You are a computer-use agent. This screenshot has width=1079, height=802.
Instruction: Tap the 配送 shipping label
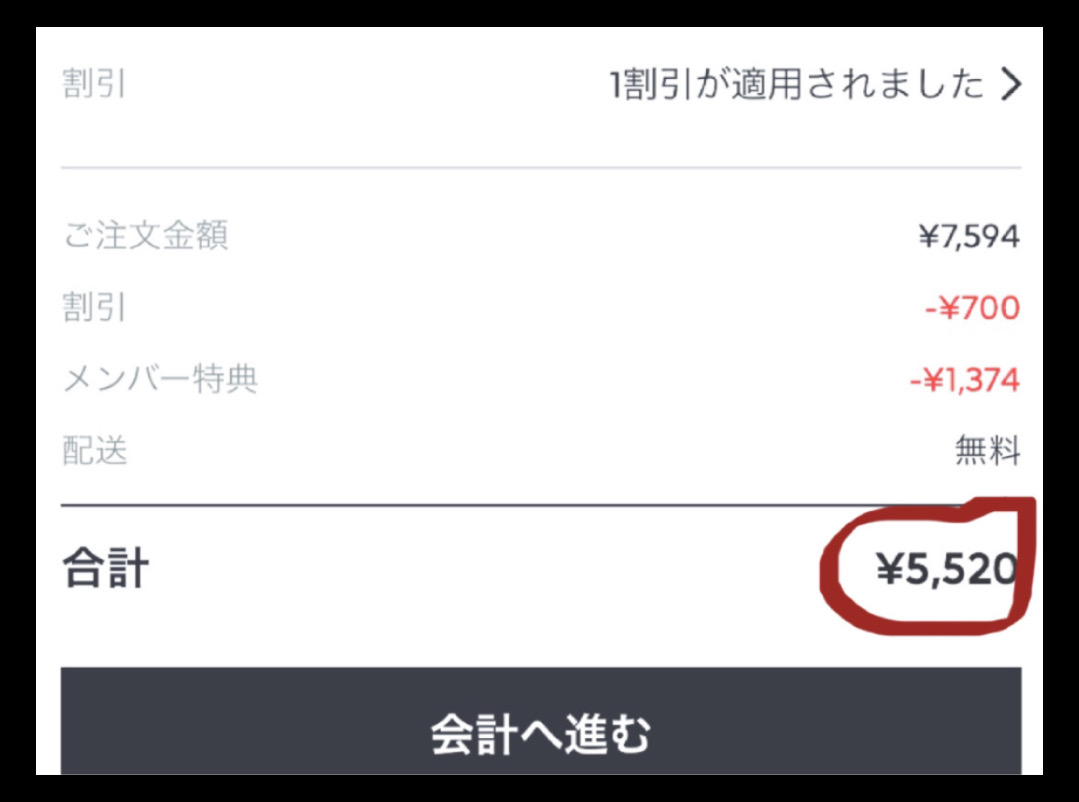[x=95, y=451]
